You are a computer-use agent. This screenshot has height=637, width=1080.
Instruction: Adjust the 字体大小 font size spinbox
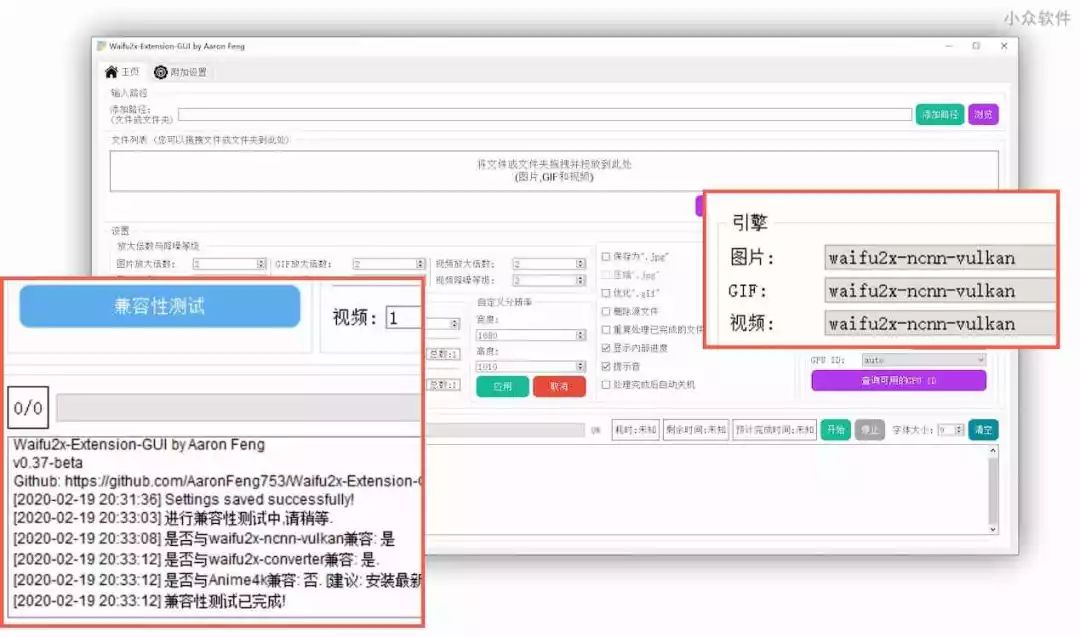pyautogui.click(x=951, y=430)
